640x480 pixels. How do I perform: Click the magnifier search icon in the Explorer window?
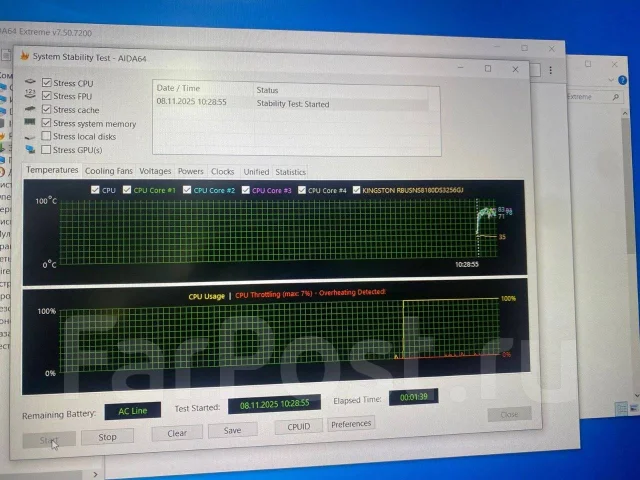click(616, 97)
